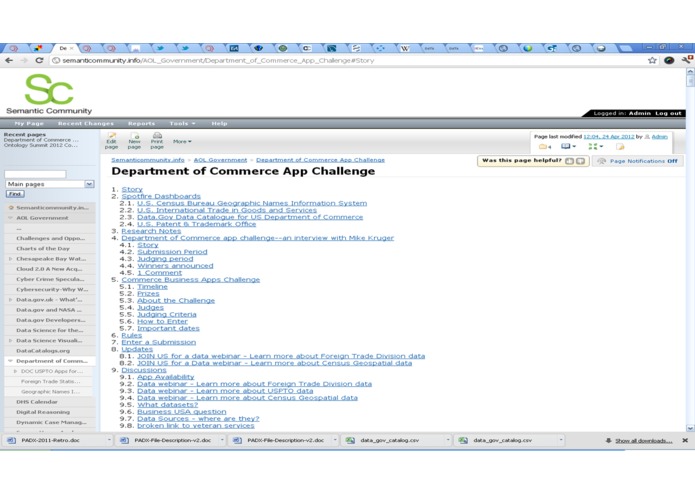Viewport: 695px width, 494px height.
Task: Click the thumbs-up helpful icon
Action: pos(570,161)
